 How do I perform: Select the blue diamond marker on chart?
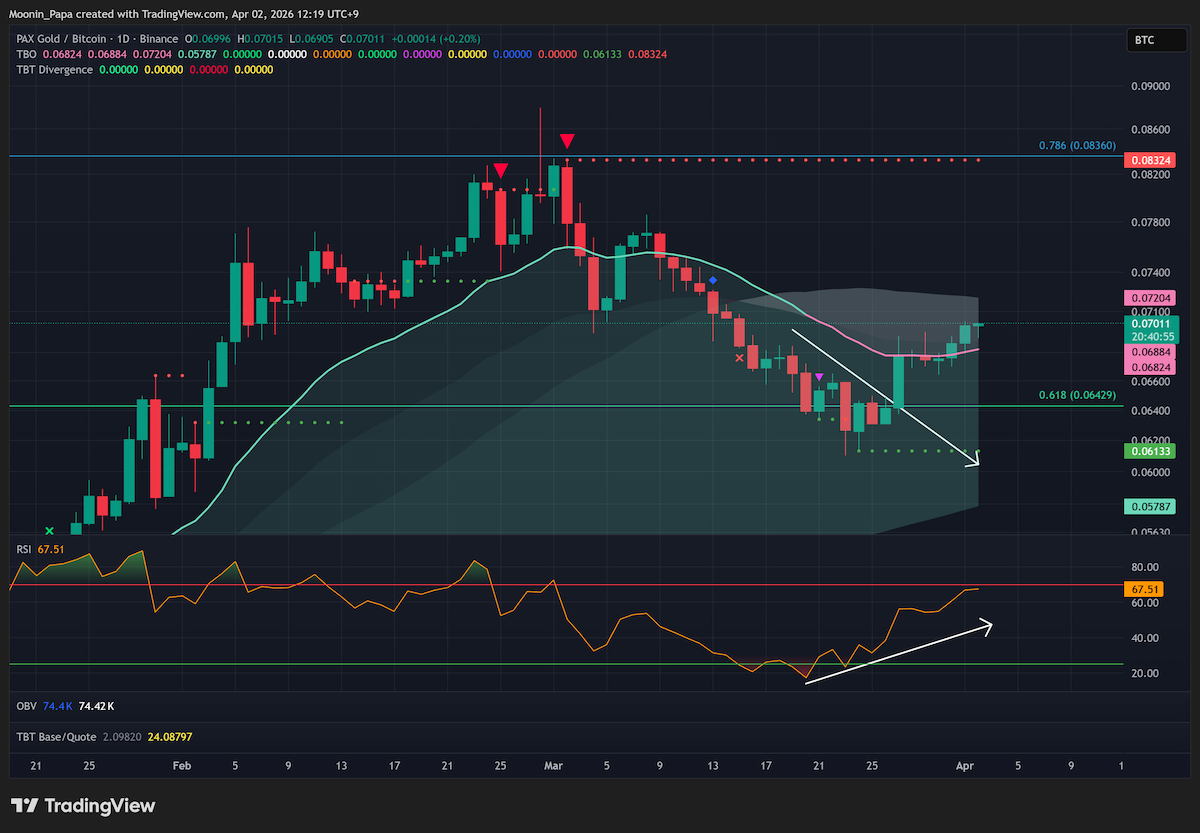tap(712, 281)
